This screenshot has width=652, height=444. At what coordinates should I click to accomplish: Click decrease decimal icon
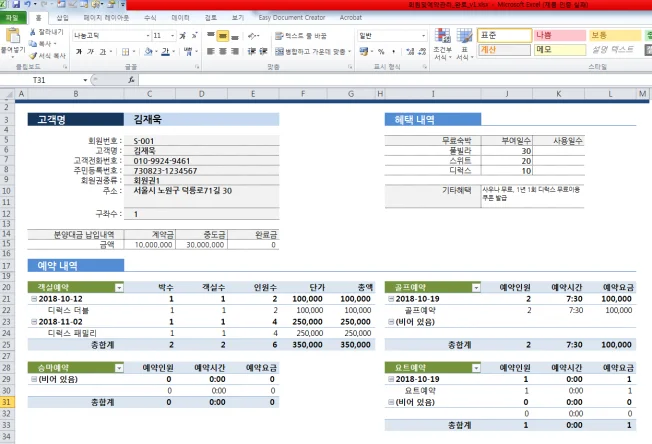pyautogui.click(x=422, y=52)
